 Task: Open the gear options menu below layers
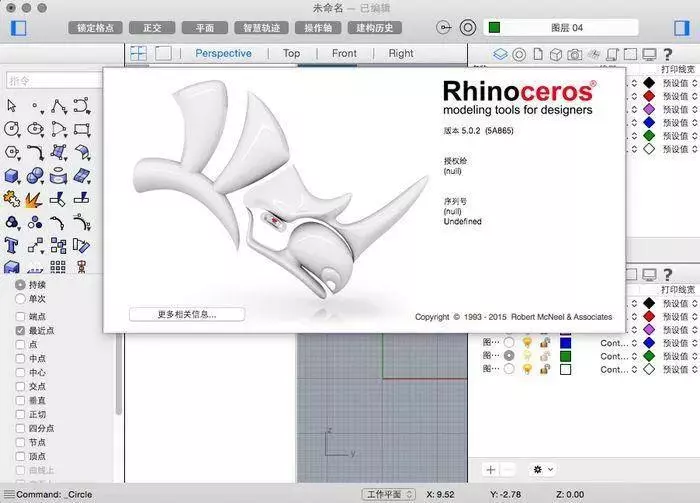(540, 469)
